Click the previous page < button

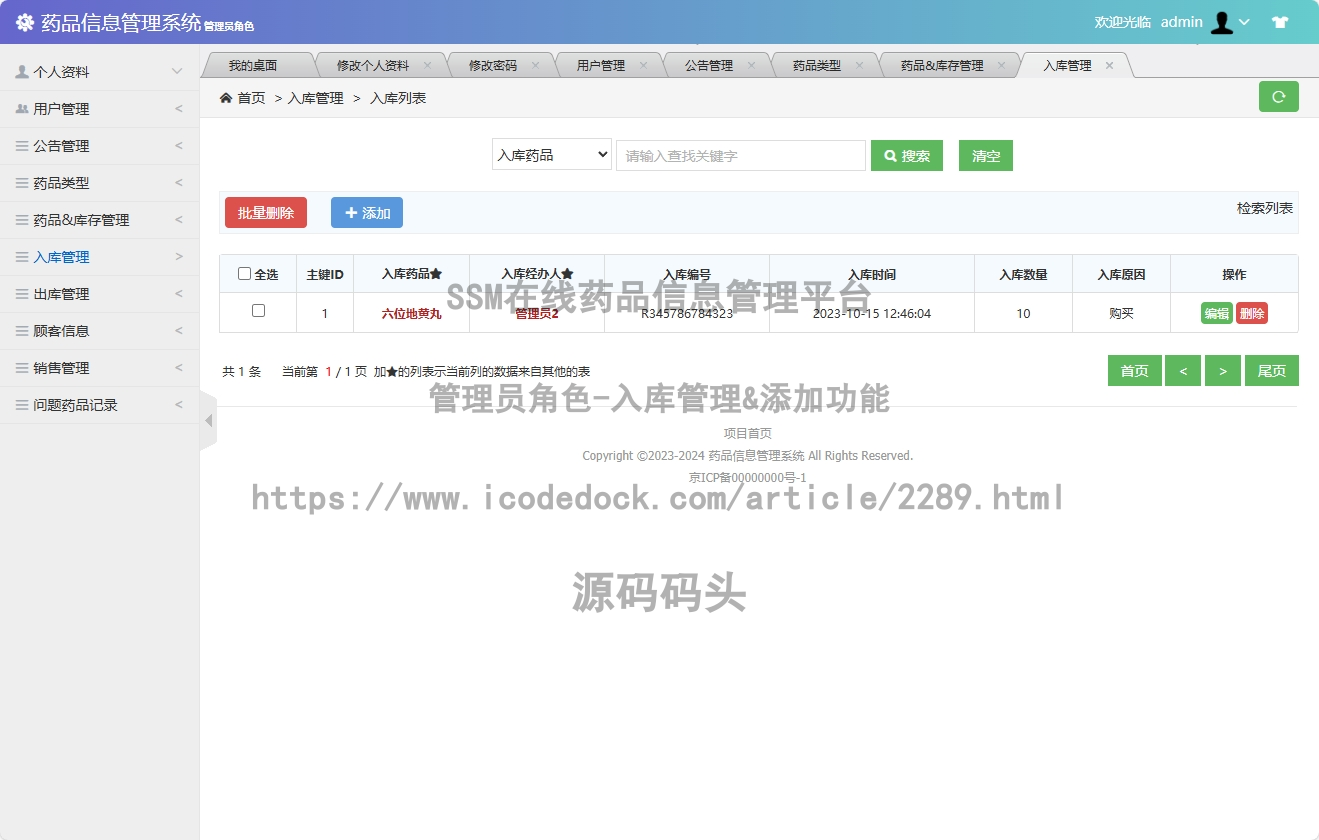1183,371
